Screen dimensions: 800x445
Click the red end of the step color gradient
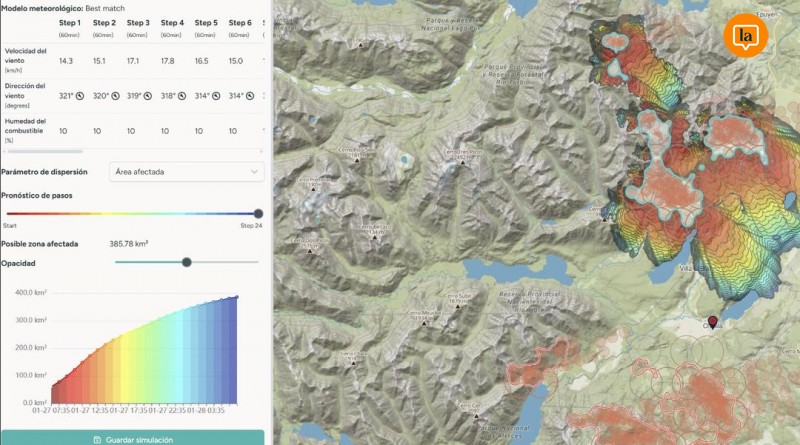point(6,213)
